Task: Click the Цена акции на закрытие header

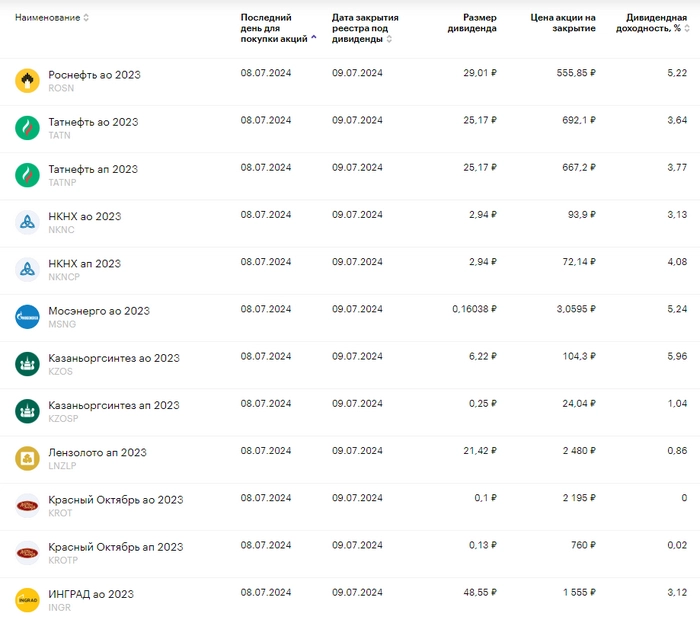Action: (562, 23)
